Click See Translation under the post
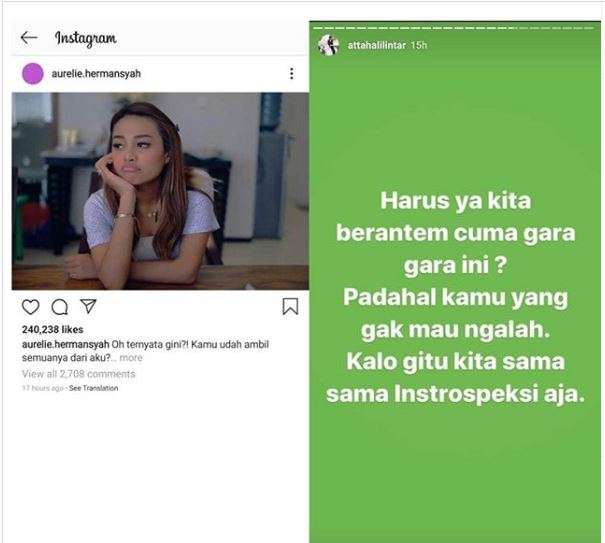 (x=93, y=388)
